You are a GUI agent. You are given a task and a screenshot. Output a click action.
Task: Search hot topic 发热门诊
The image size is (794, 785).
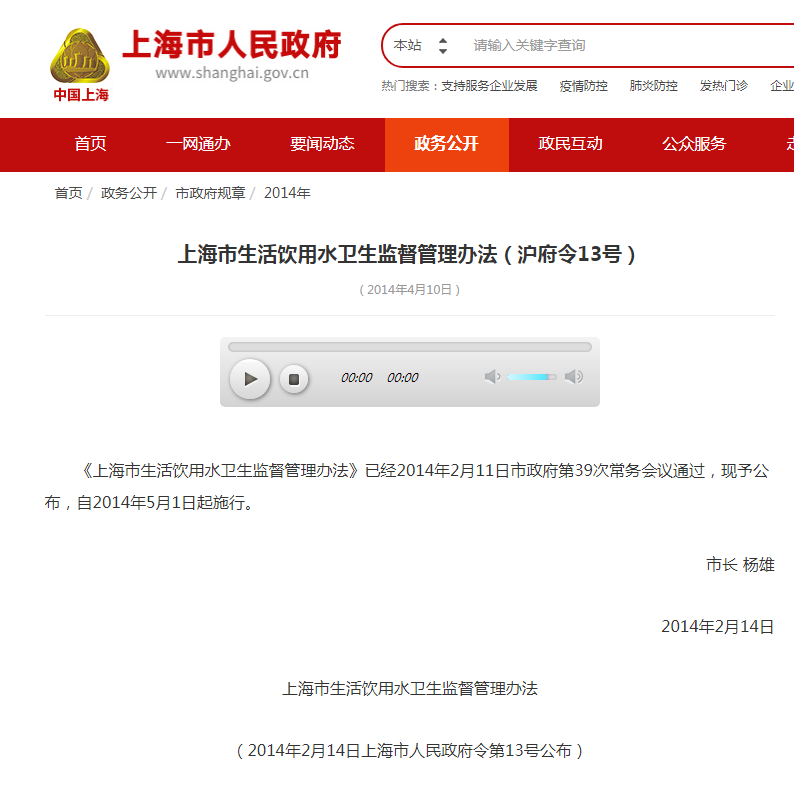724,86
